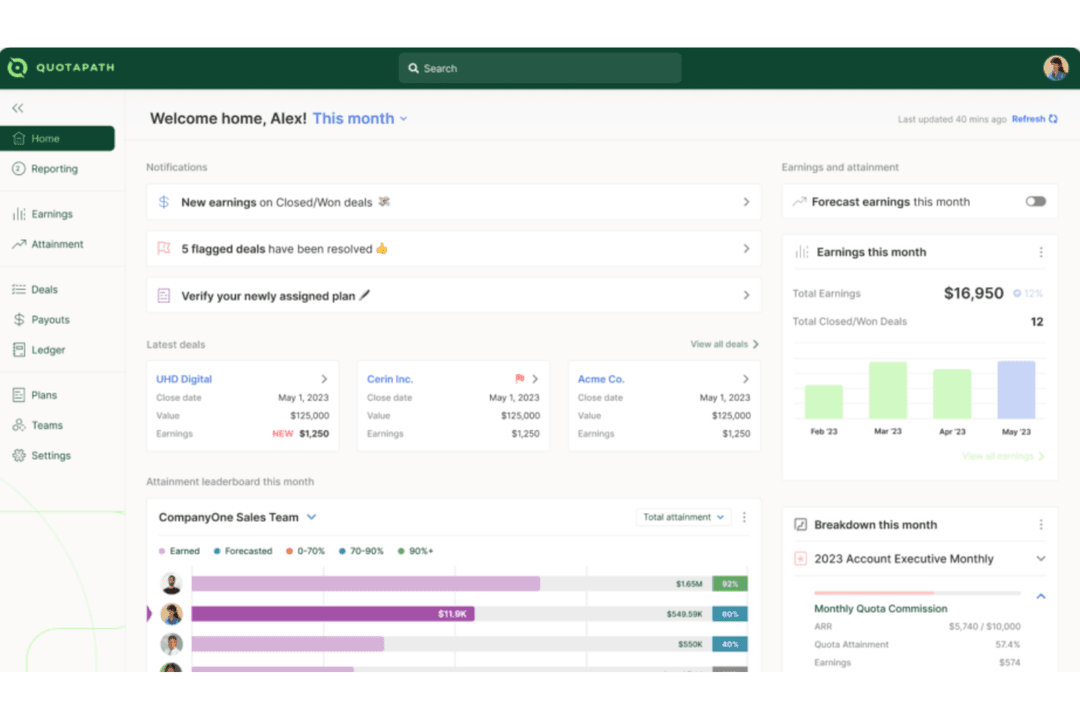This screenshot has height=720, width=1080.
Task: Click the chevron on Cerin Inc. card
Action: pyautogui.click(x=534, y=379)
